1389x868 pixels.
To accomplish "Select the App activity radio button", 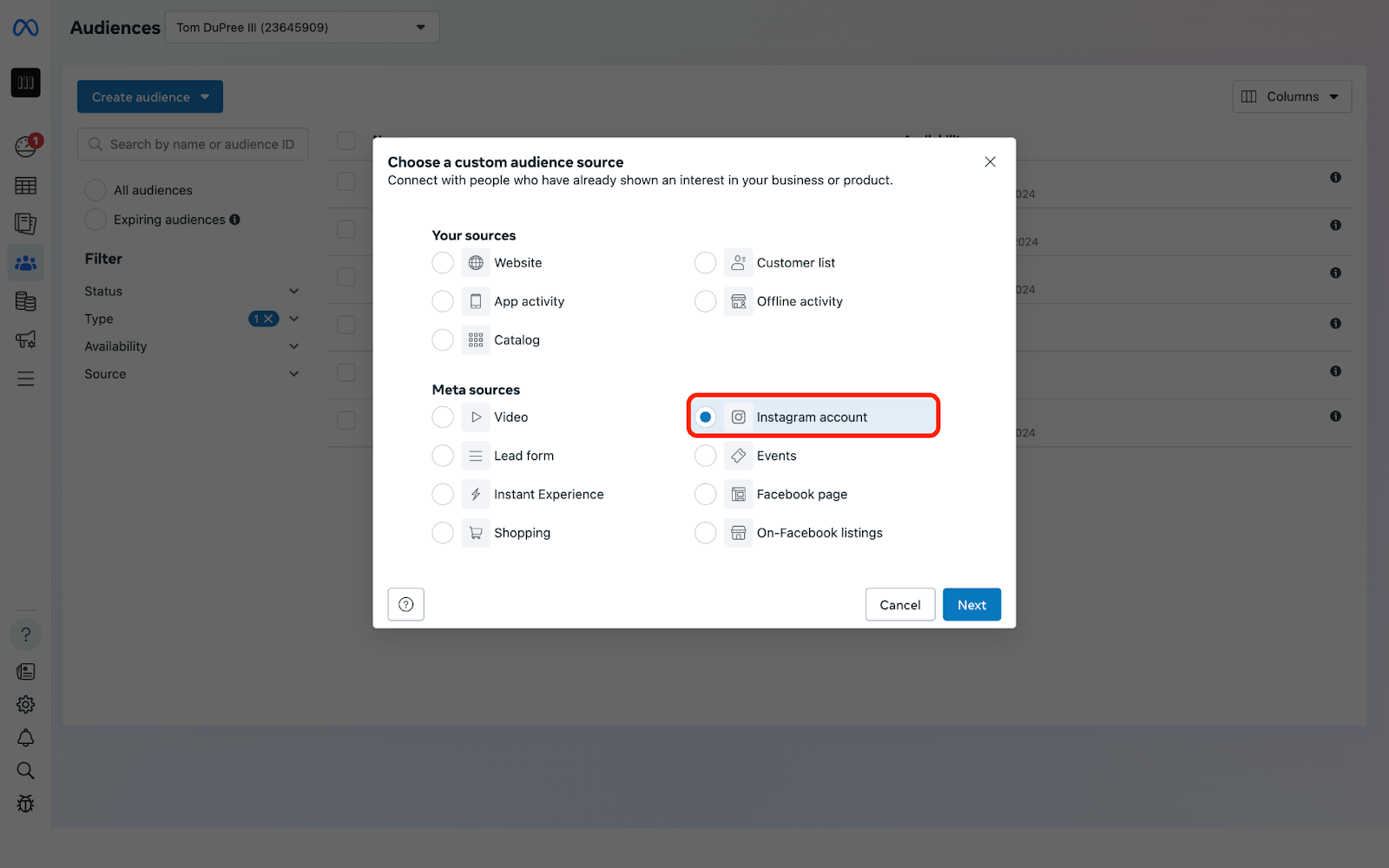I will [x=443, y=301].
